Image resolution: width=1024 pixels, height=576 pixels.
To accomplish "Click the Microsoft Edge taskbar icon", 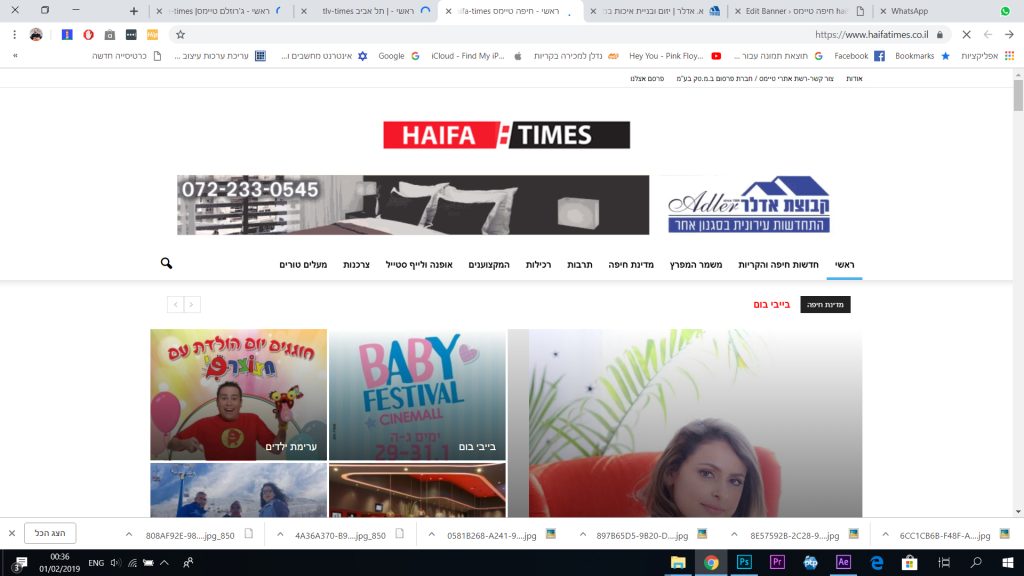I will (x=876, y=562).
